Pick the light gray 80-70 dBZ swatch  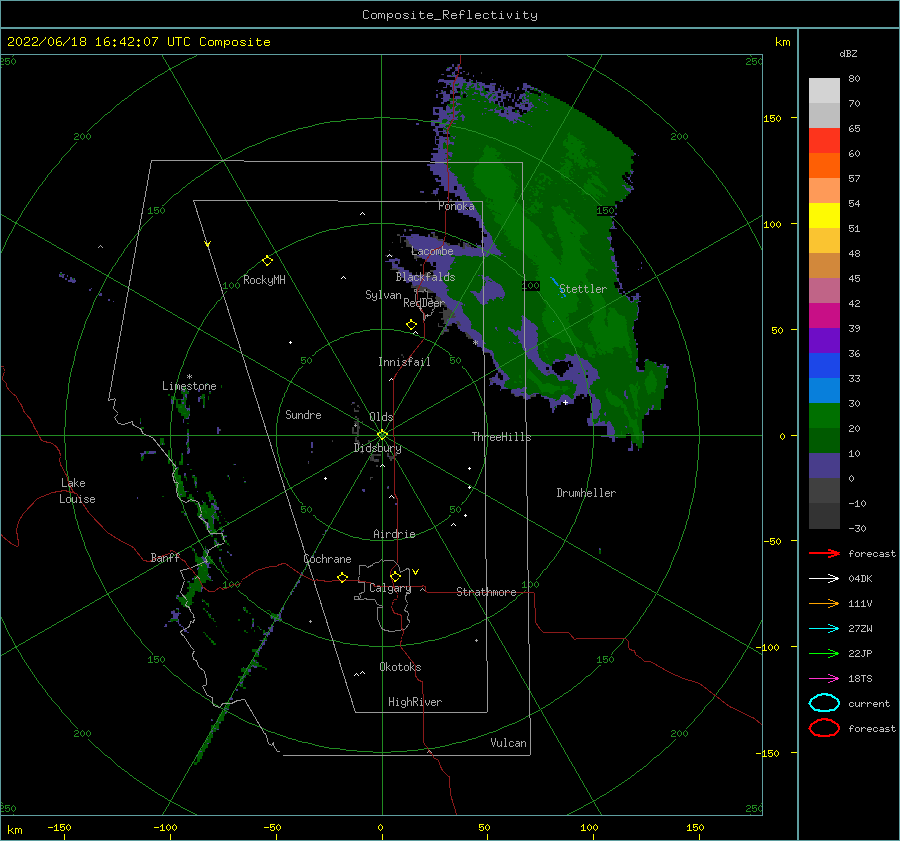click(x=824, y=91)
